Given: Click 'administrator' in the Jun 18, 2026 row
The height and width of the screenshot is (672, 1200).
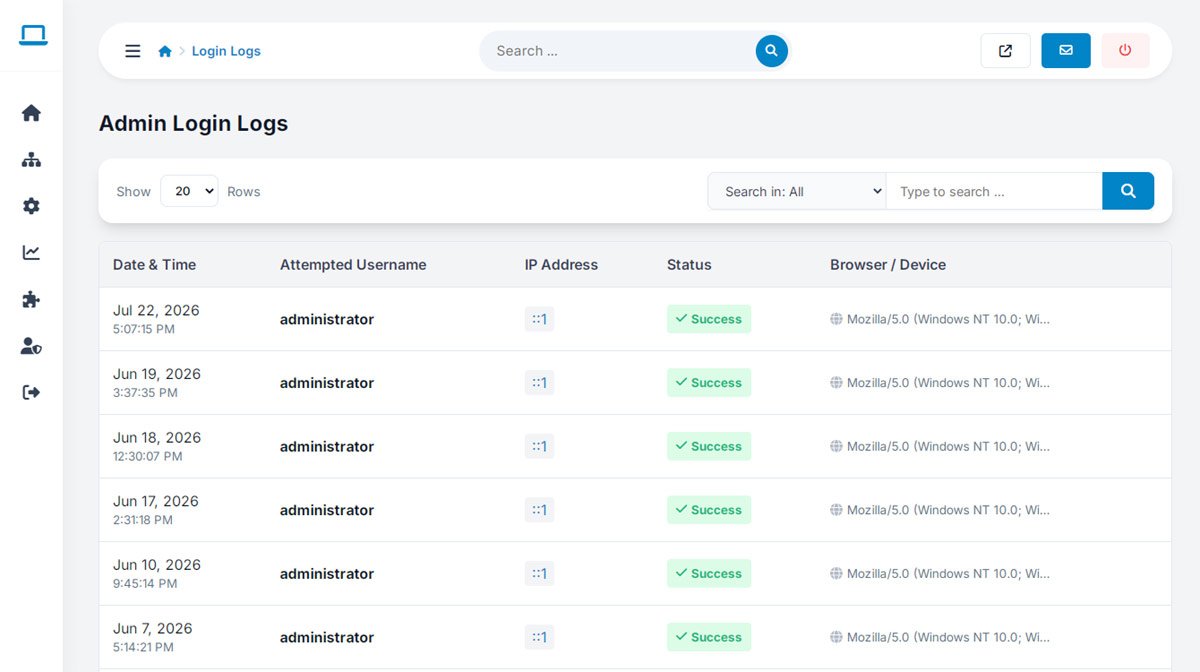Looking at the screenshot, I should 327,446.
